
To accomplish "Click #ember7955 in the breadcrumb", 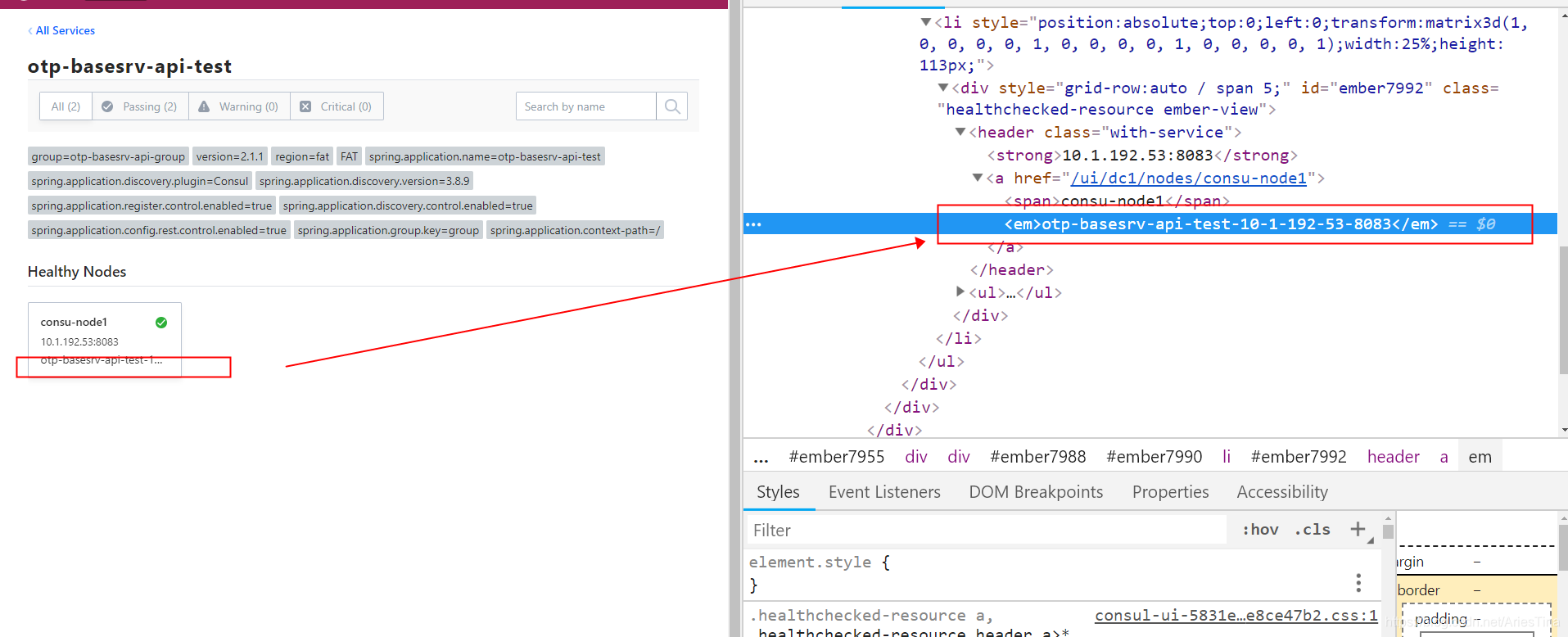I will tap(837, 457).
